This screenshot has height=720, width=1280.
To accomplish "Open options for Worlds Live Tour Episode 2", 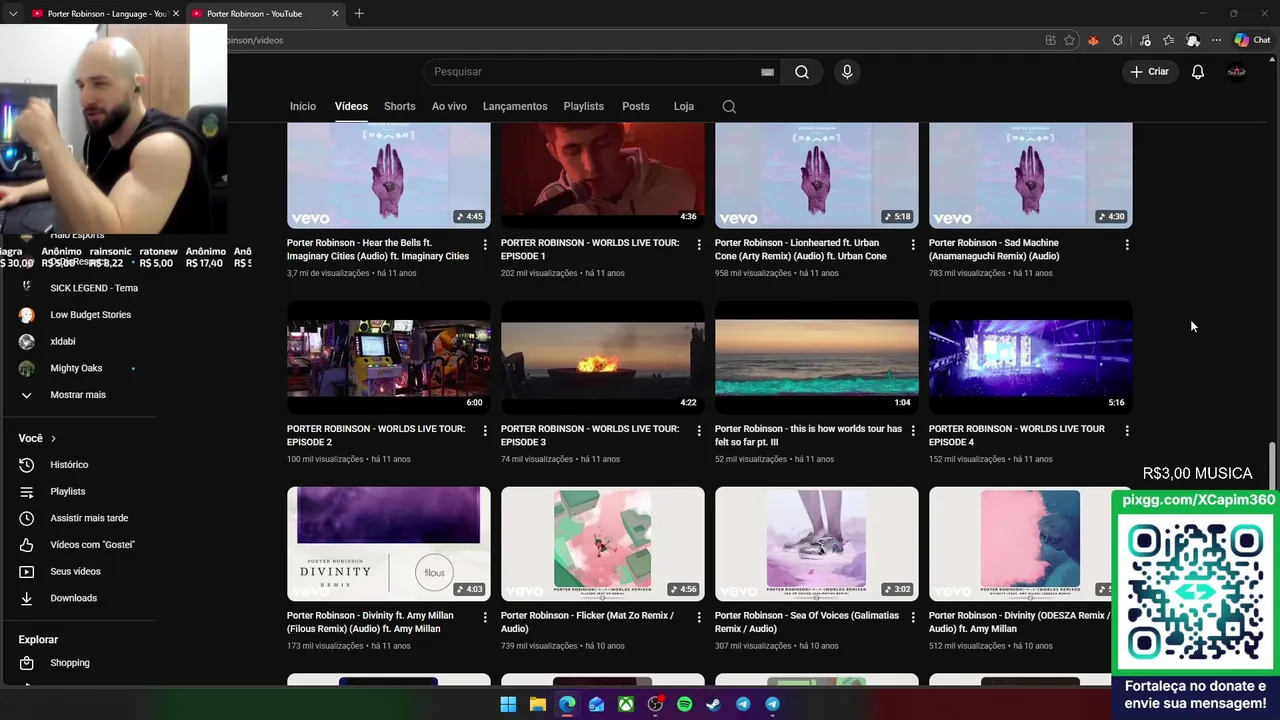I will point(485,430).
